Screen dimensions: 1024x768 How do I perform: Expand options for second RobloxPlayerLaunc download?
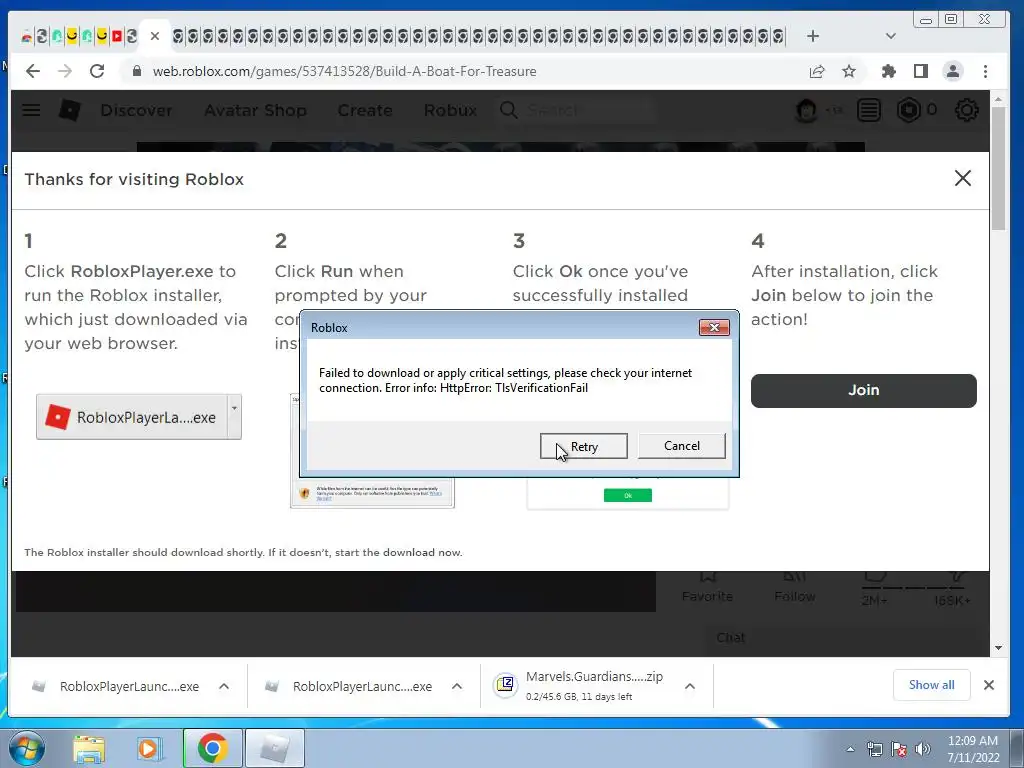click(456, 686)
